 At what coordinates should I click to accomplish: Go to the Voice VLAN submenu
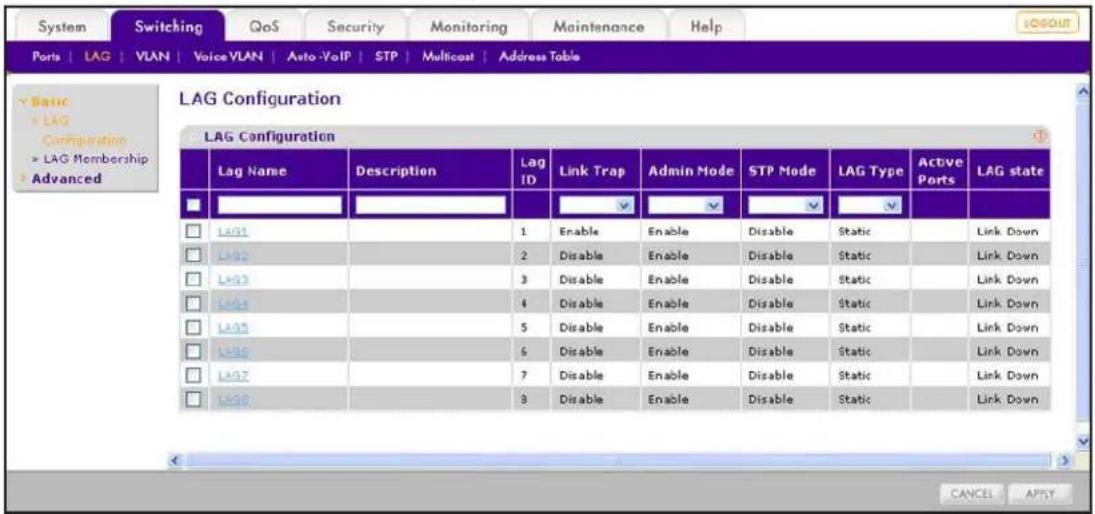coord(226,57)
